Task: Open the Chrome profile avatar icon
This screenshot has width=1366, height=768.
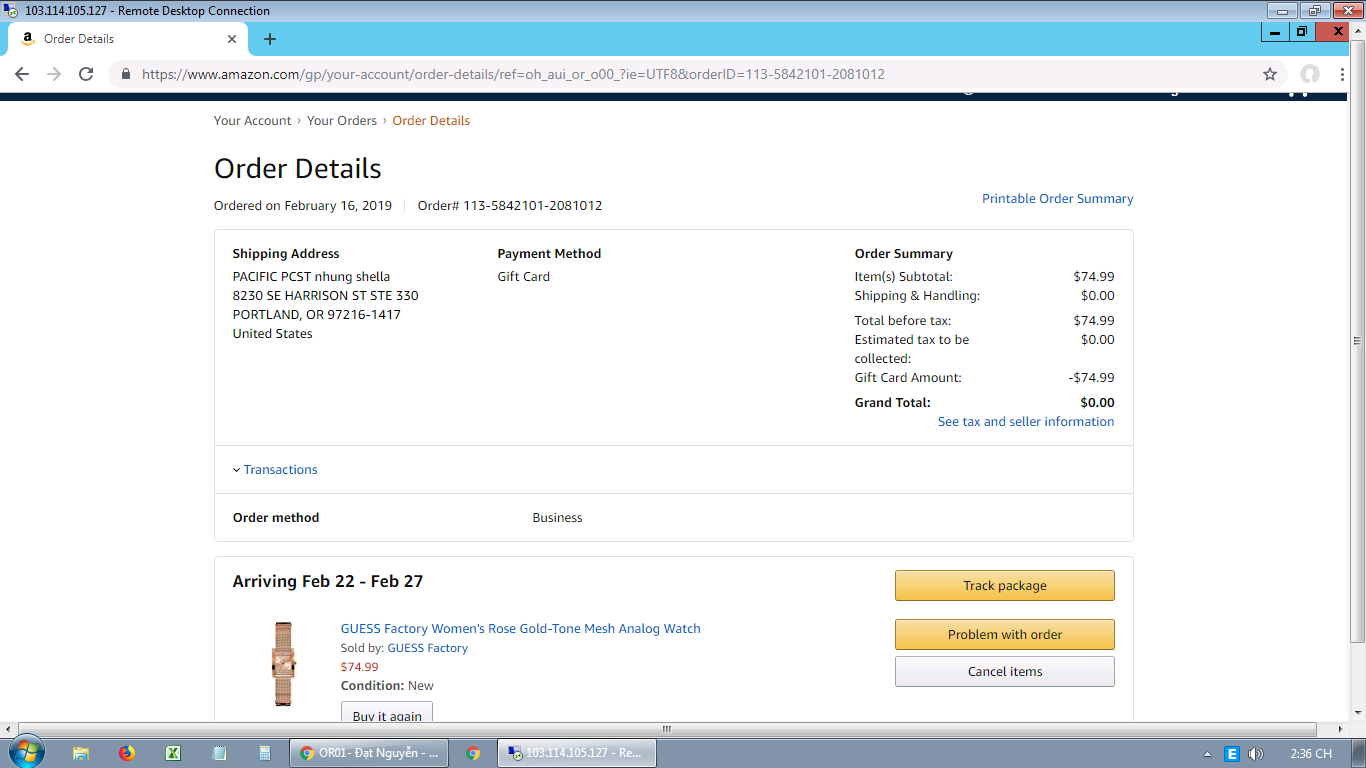Action: (1309, 74)
